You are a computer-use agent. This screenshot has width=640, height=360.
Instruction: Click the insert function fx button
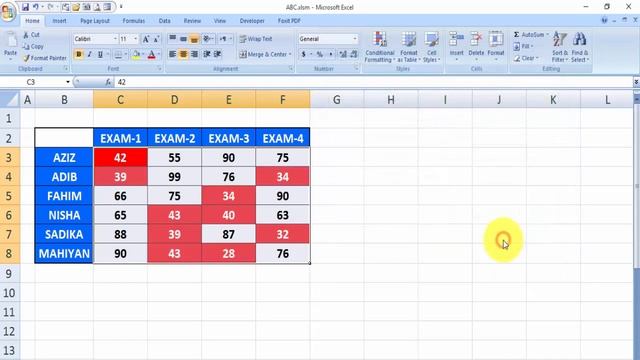click(x=108, y=82)
